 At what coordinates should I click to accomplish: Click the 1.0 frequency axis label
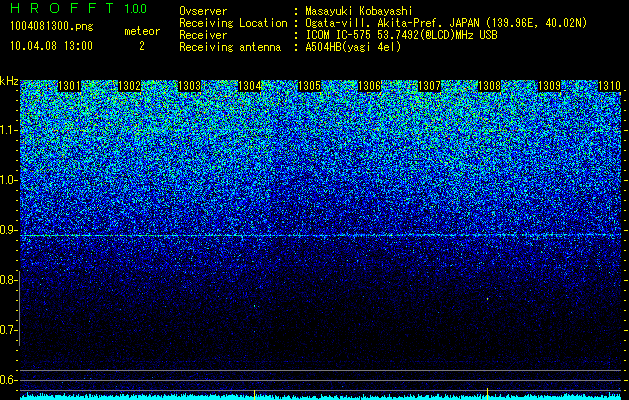tap(8, 180)
